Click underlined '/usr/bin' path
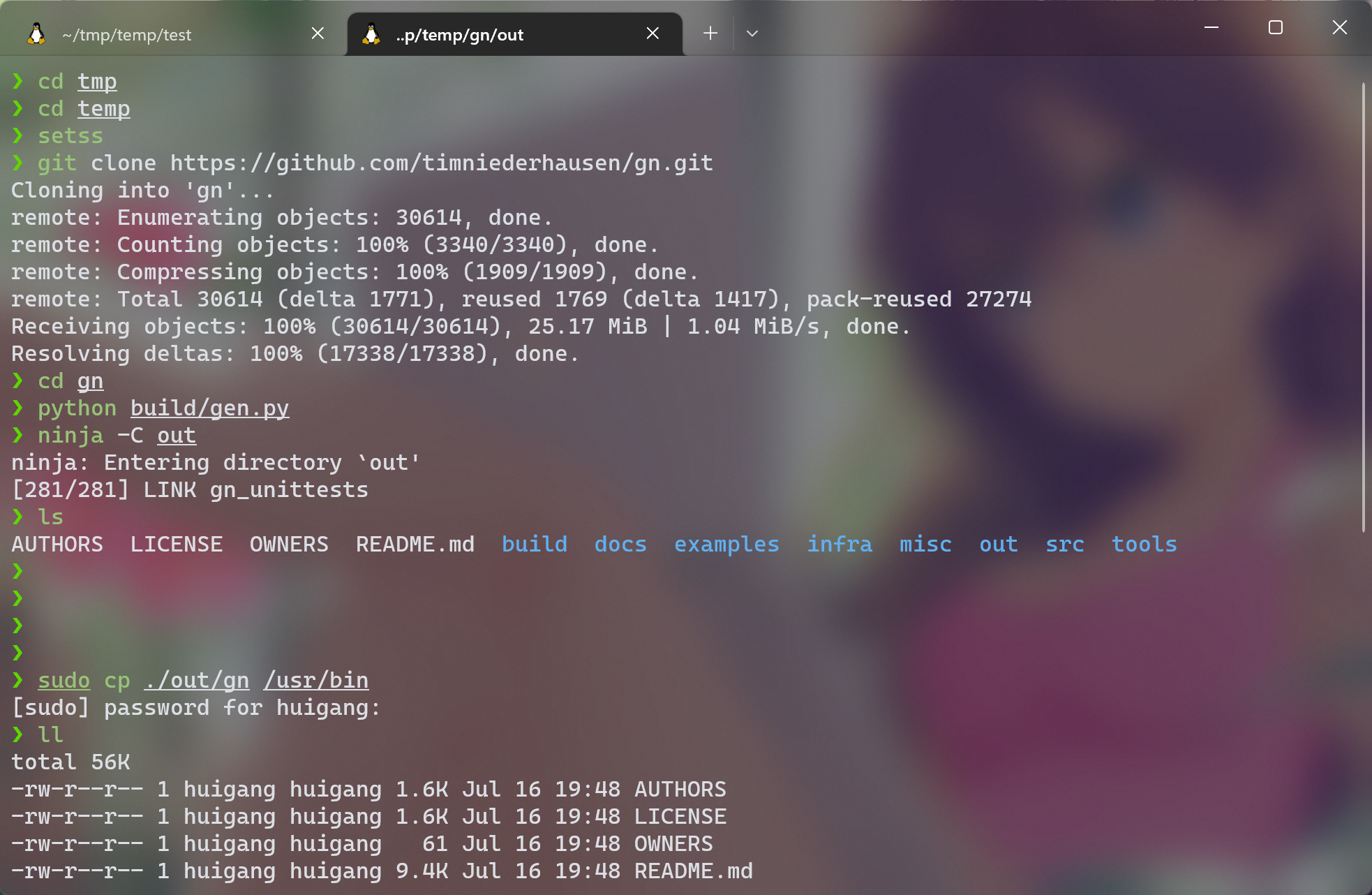Image resolution: width=1372 pixels, height=895 pixels. (x=316, y=681)
